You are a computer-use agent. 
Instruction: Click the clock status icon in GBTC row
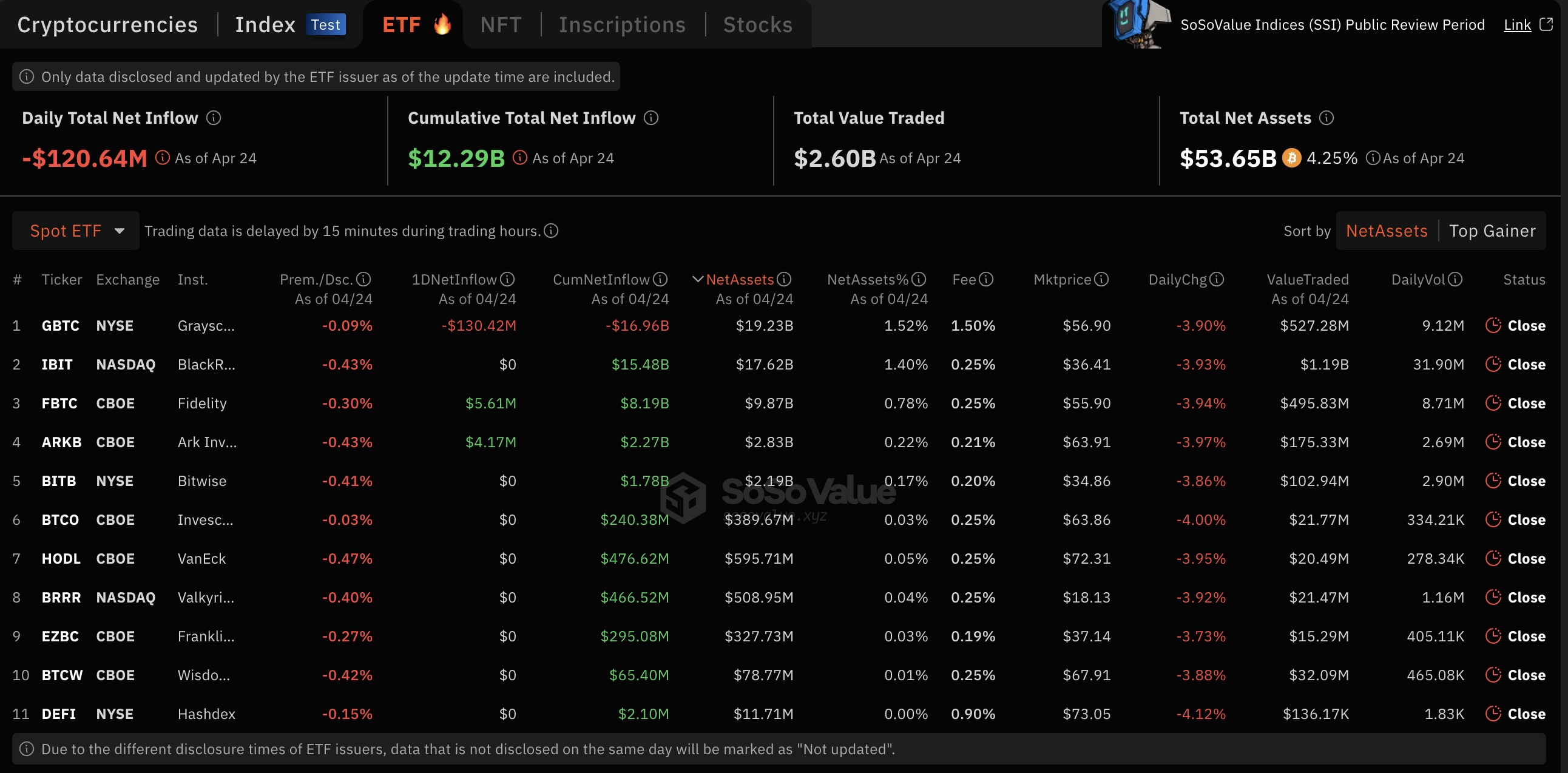click(x=1493, y=326)
